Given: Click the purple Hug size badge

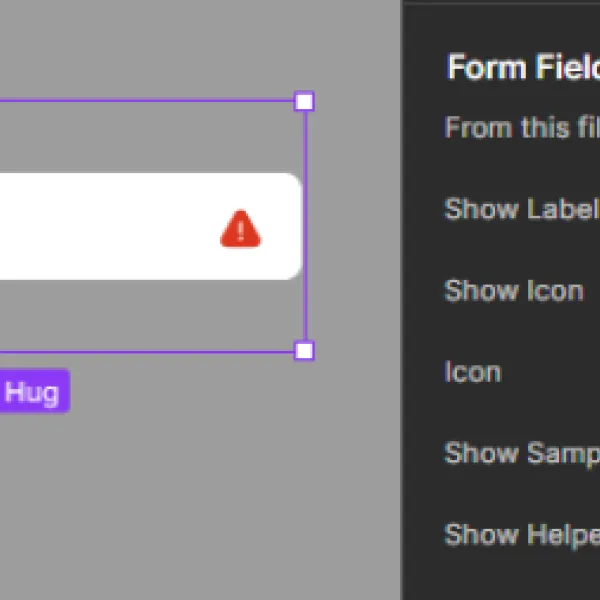Looking at the screenshot, I should [x=33, y=391].
